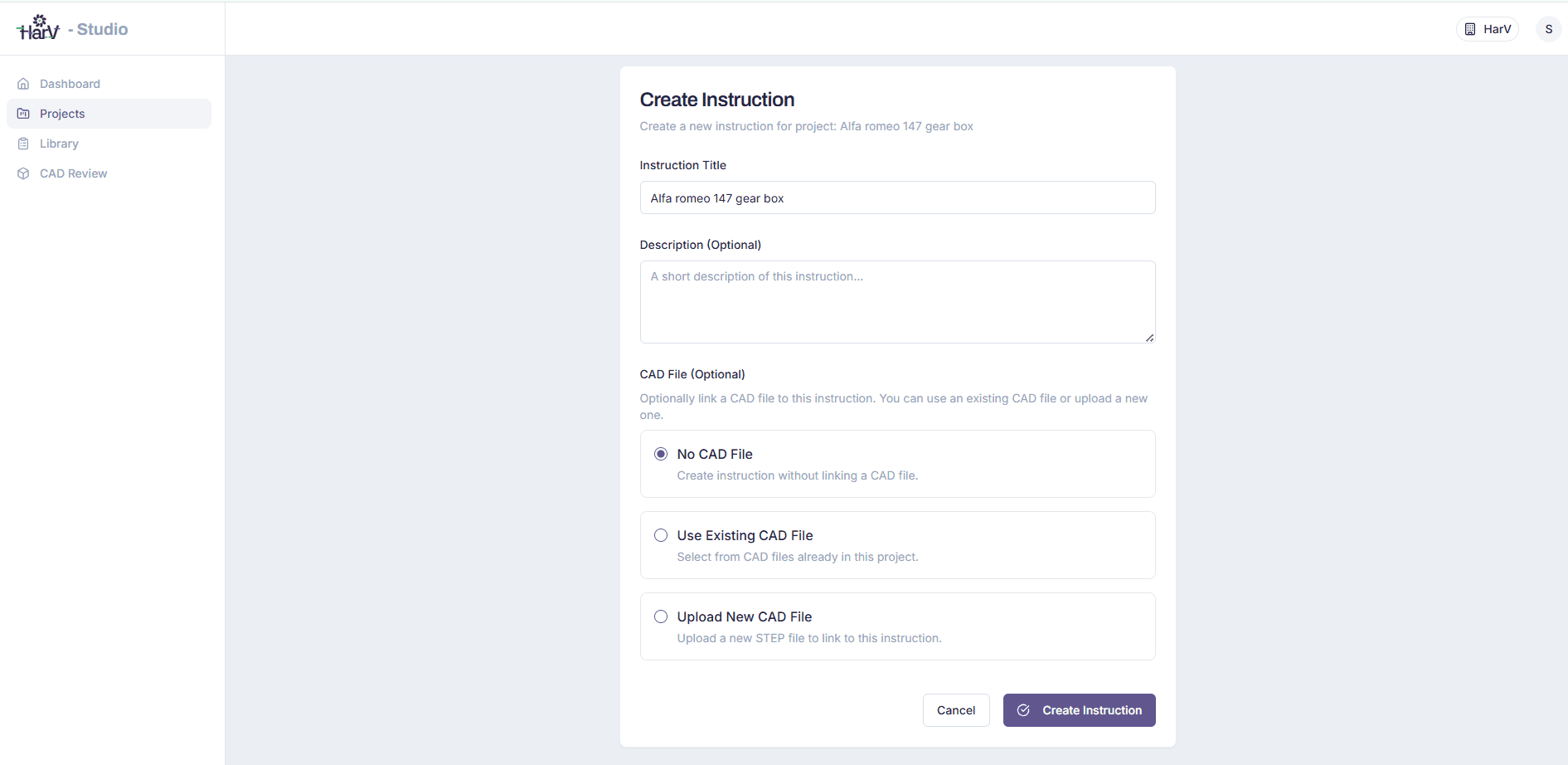1568x765 pixels.
Task: Click the checkmark icon in Create Instruction button
Action: [1023, 710]
